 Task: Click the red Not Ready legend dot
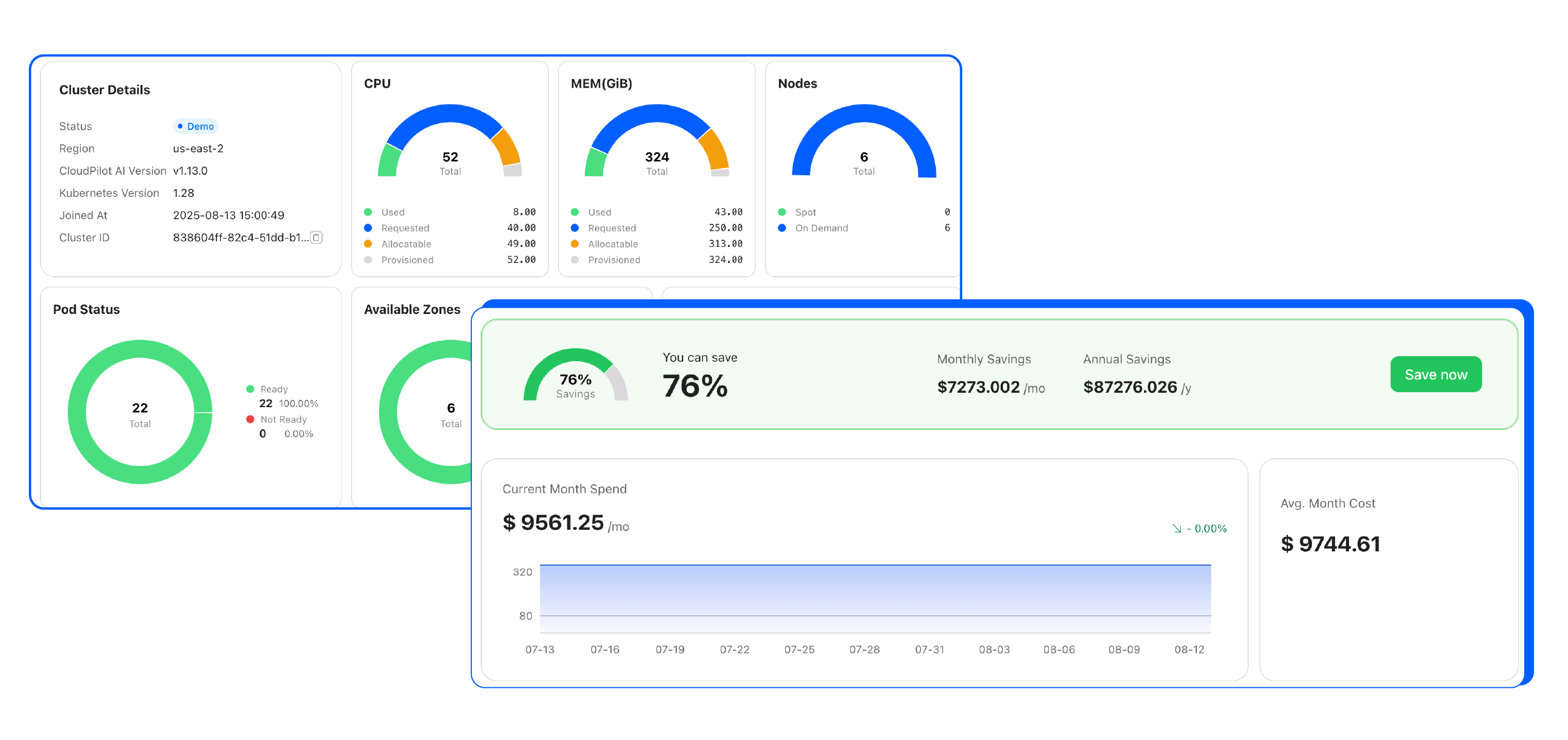pyautogui.click(x=250, y=419)
